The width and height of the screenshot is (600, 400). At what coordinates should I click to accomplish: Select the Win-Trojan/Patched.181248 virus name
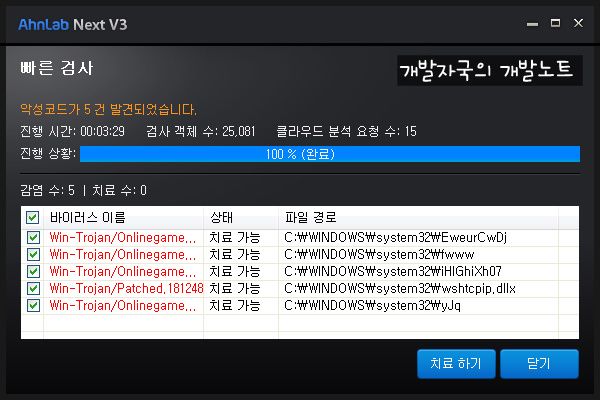pyautogui.click(x=126, y=288)
